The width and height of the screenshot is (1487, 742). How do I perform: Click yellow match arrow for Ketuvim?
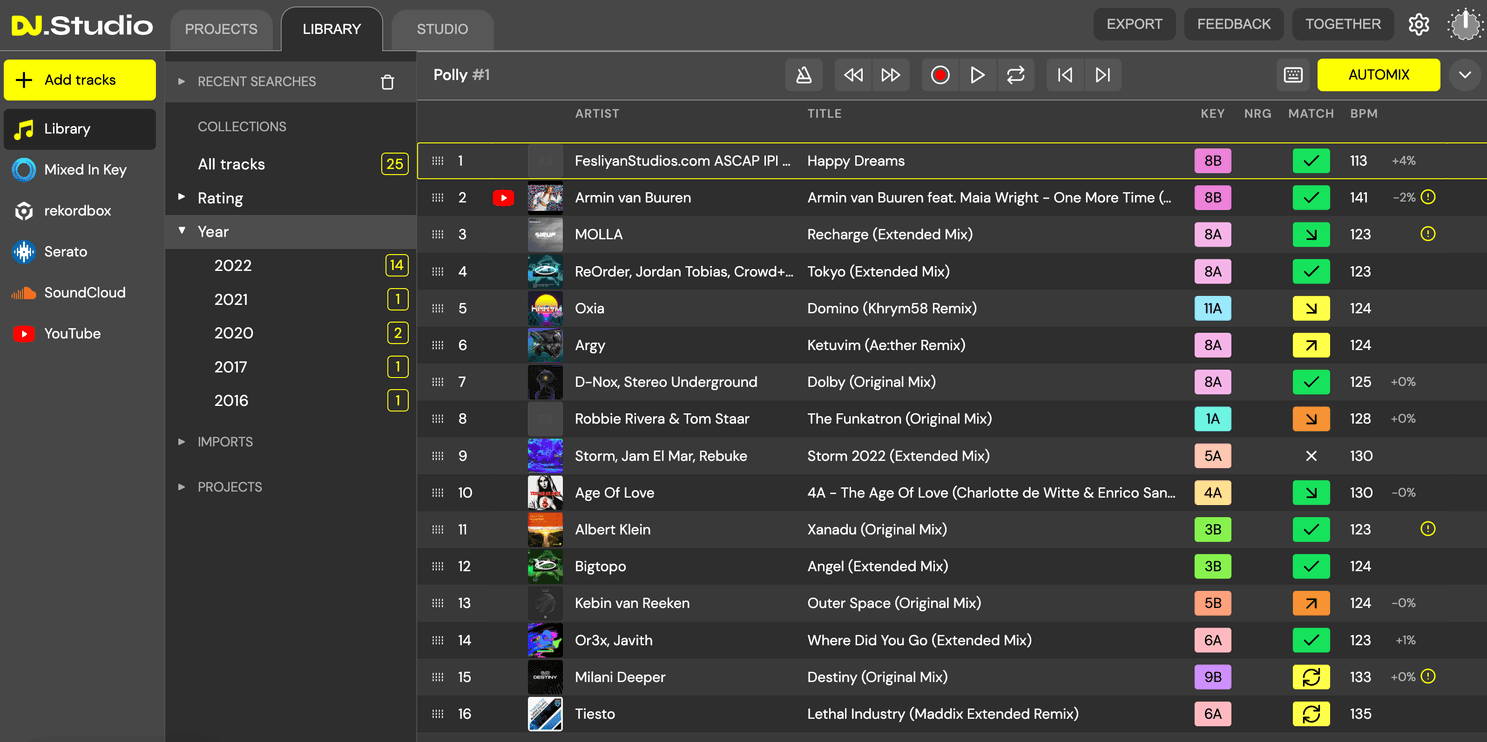point(1311,345)
